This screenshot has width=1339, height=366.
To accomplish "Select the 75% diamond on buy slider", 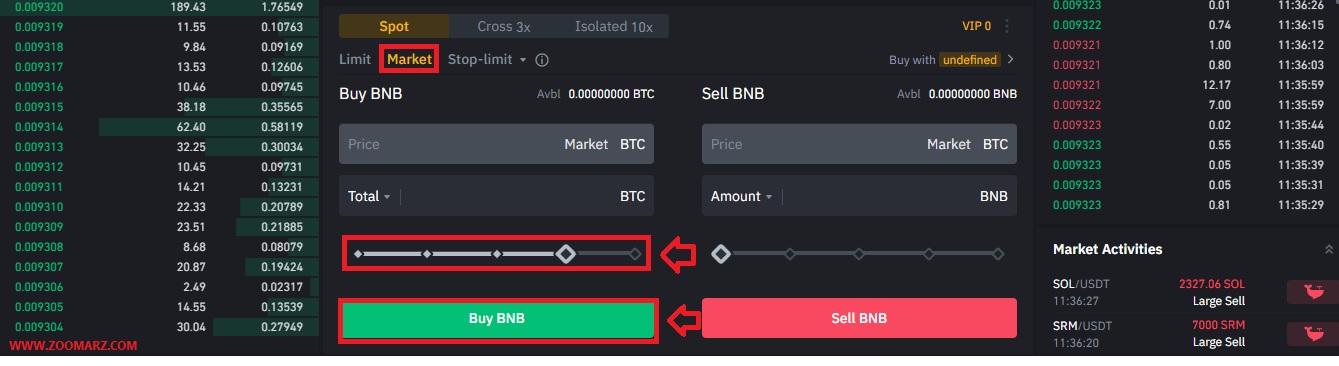I will [x=565, y=254].
